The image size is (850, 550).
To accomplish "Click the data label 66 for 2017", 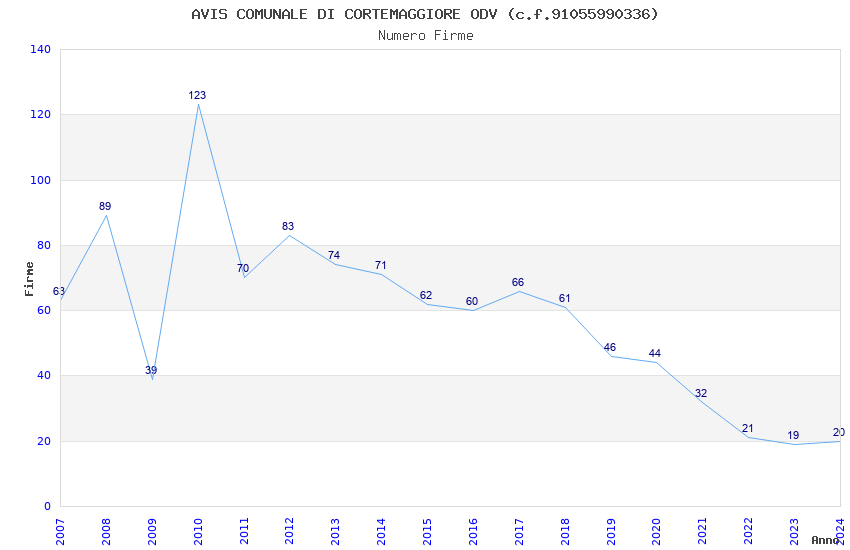I will pos(518,282).
